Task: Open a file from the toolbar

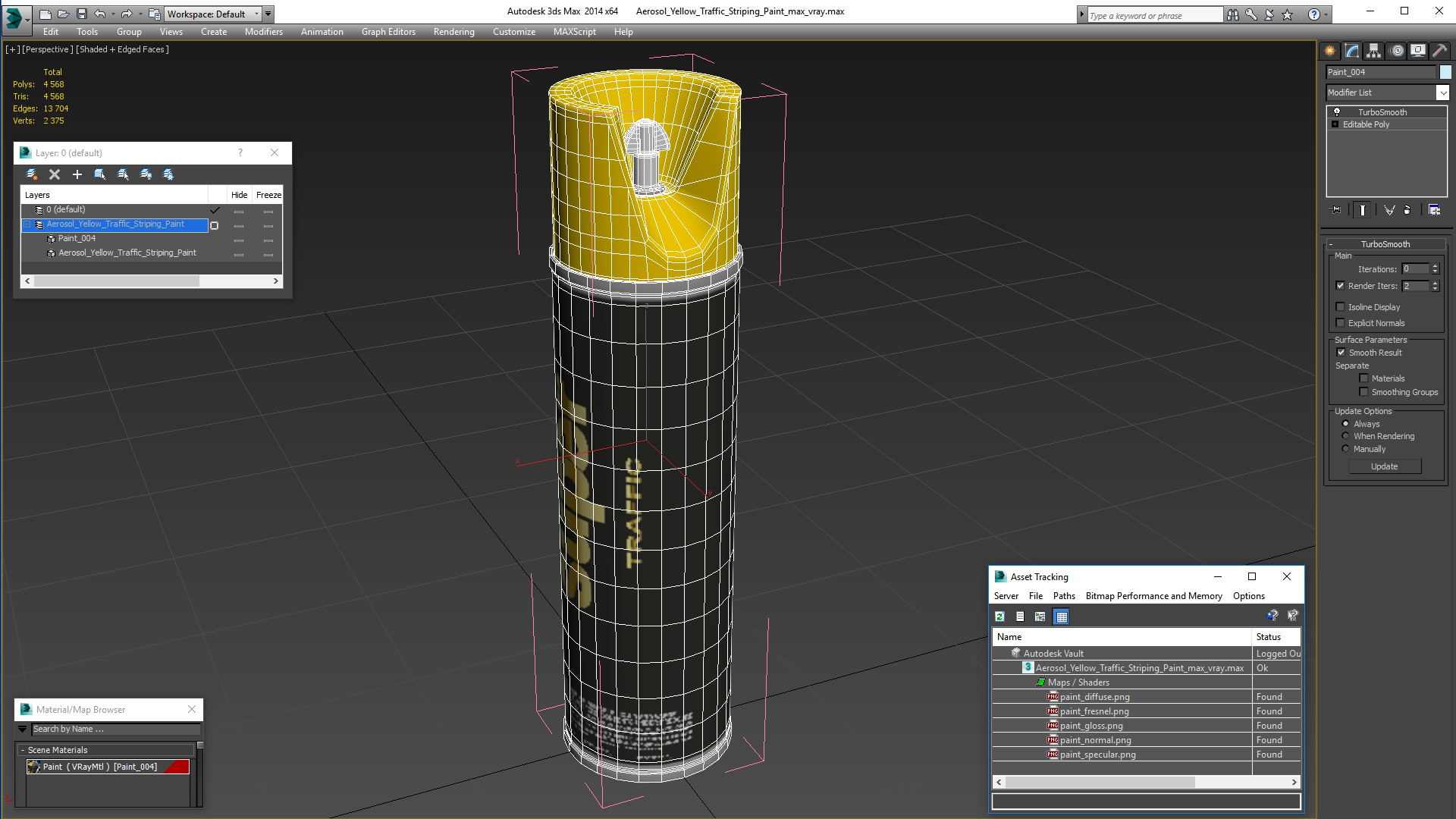Action: tap(64, 14)
